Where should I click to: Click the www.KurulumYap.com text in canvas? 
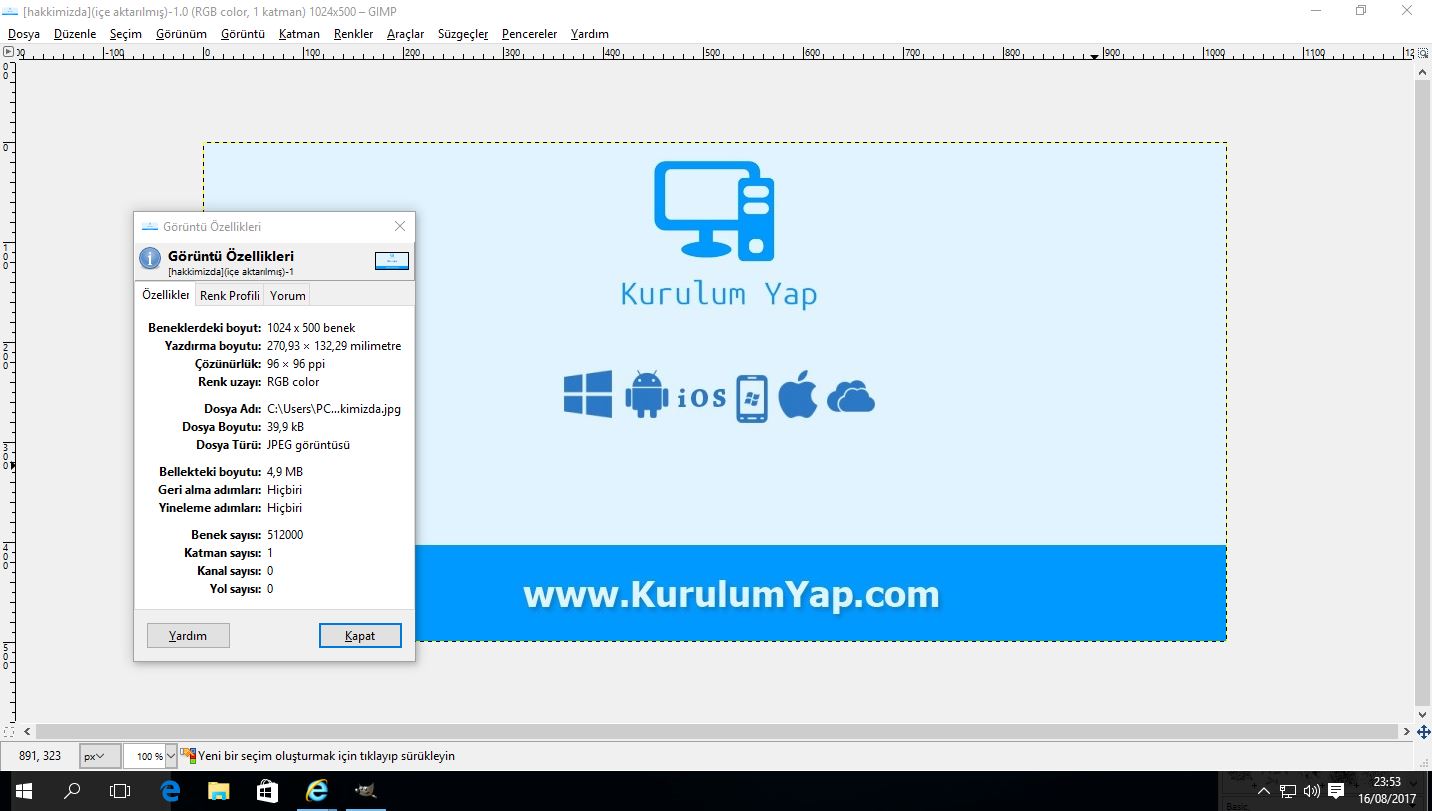click(x=731, y=594)
